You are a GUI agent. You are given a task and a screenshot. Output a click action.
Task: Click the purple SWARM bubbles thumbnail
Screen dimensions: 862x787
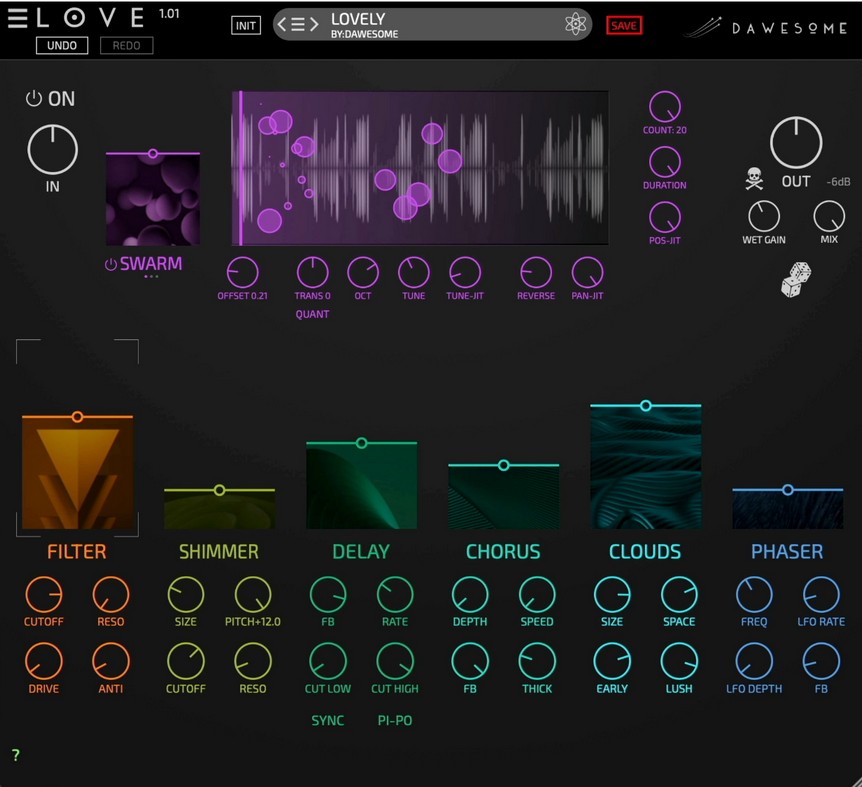[x=153, y=200]
